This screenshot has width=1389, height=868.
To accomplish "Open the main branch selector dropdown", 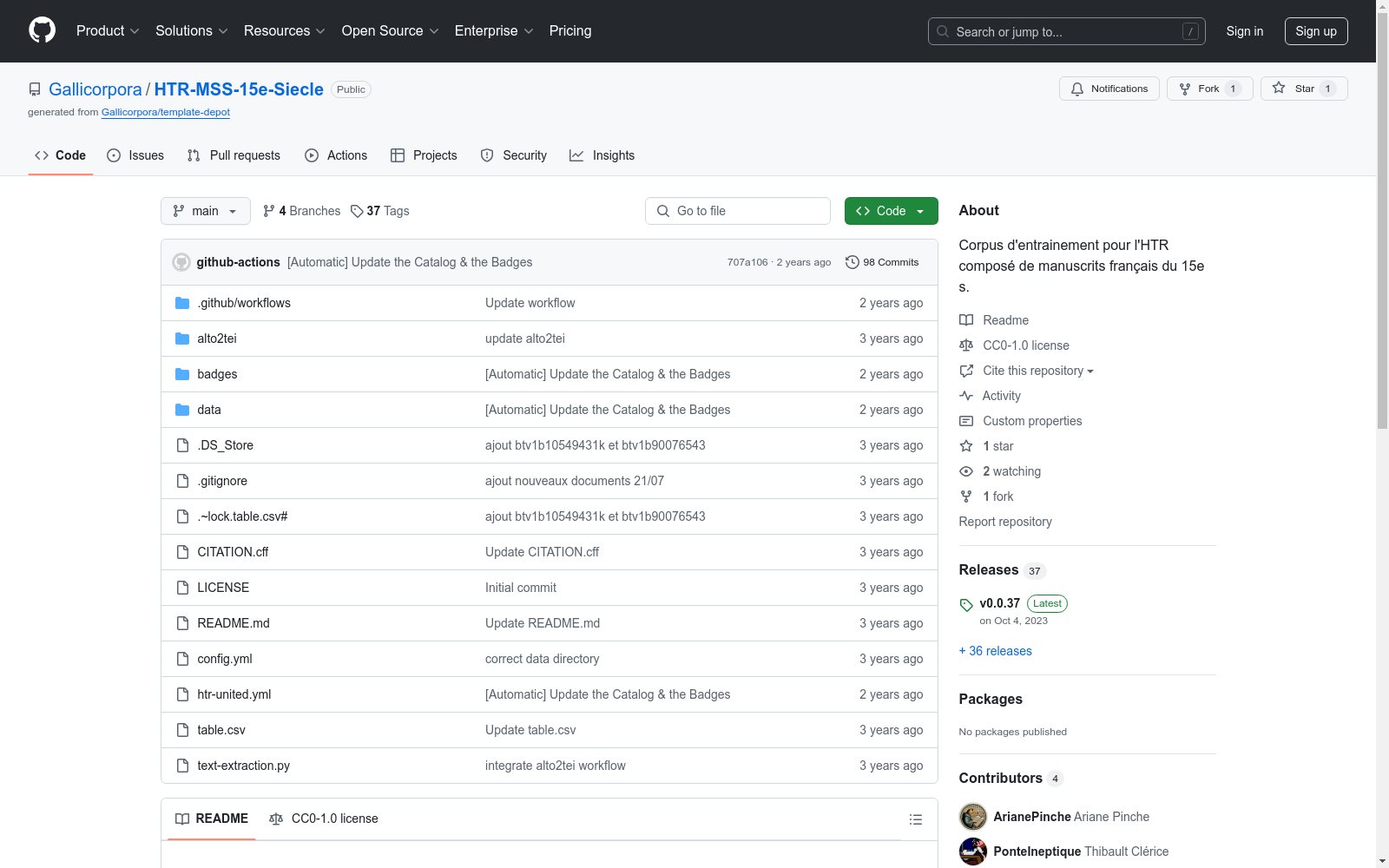I will click(206, 211).
